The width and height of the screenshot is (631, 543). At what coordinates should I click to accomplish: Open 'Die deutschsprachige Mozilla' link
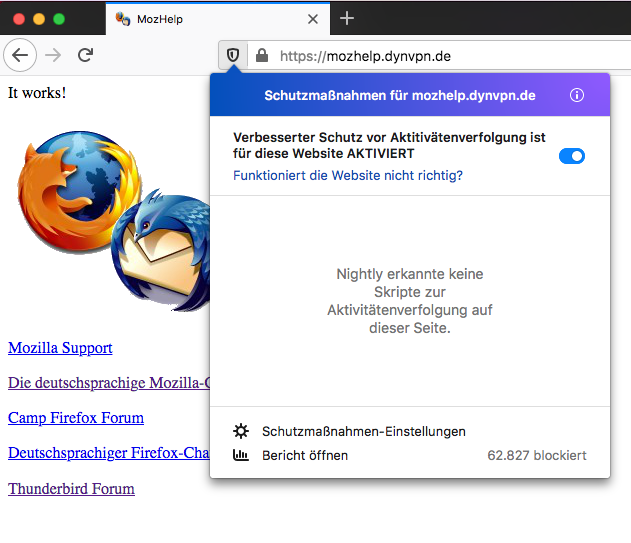coord(109,383)
